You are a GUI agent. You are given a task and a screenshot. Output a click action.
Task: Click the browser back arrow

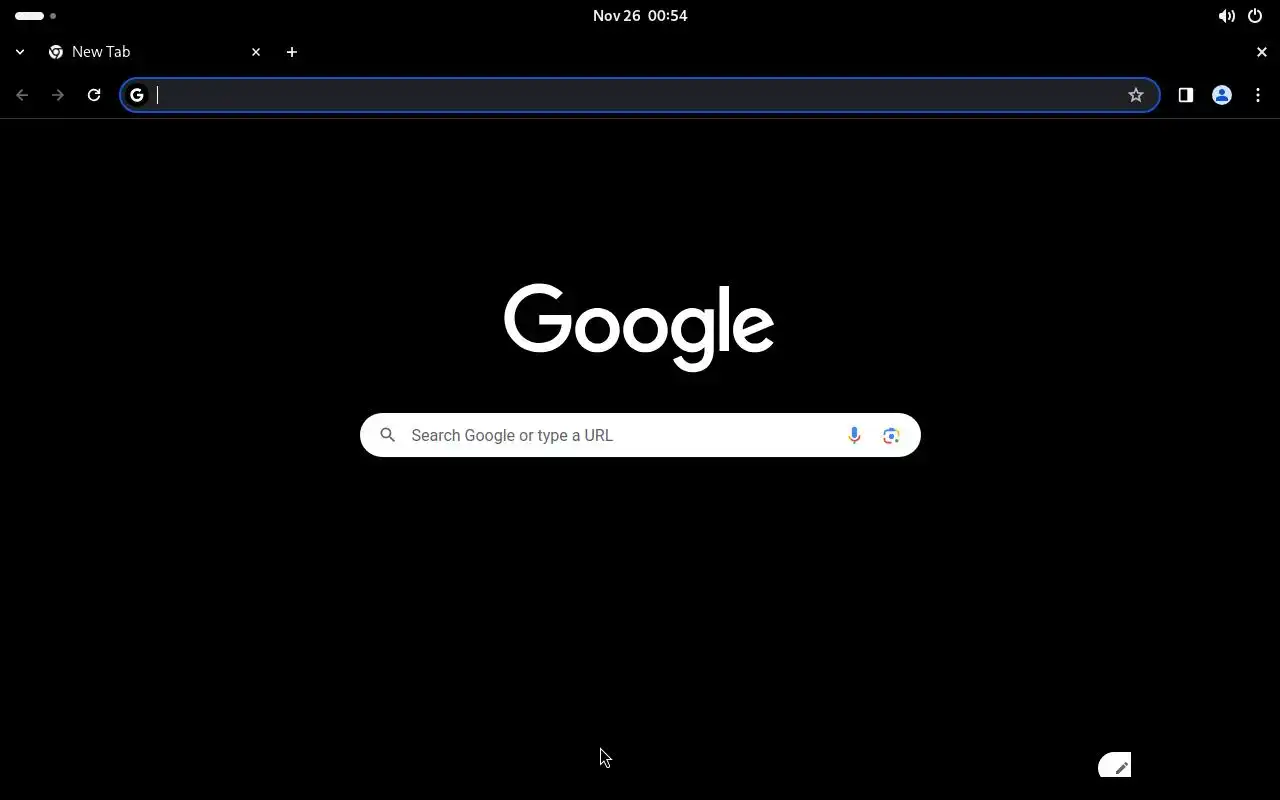click(22, 95)
